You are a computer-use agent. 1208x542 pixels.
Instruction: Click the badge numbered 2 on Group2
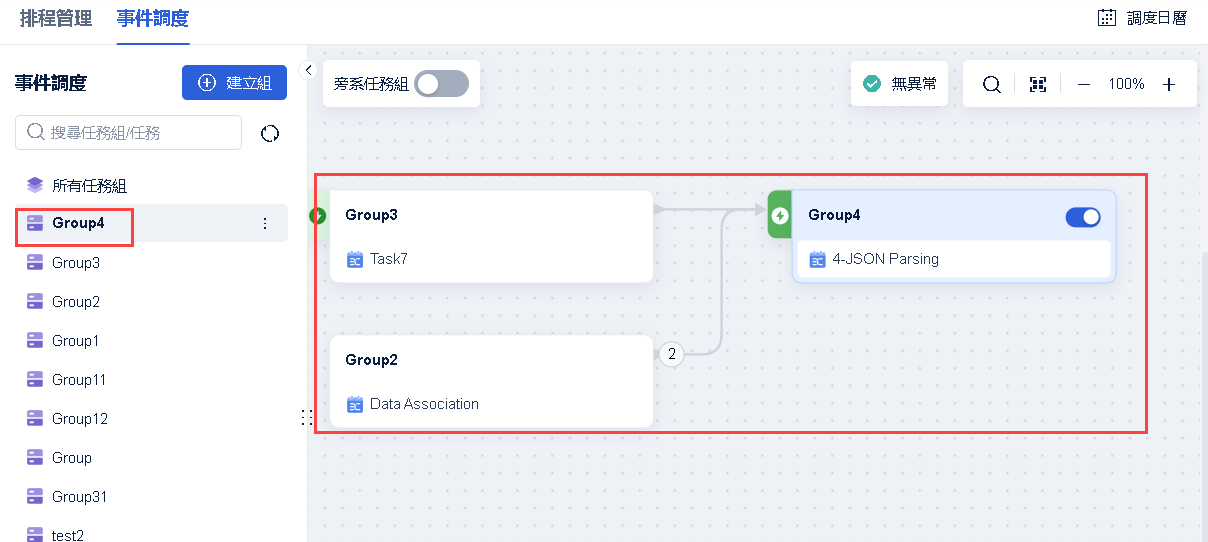tap(672, 354)
